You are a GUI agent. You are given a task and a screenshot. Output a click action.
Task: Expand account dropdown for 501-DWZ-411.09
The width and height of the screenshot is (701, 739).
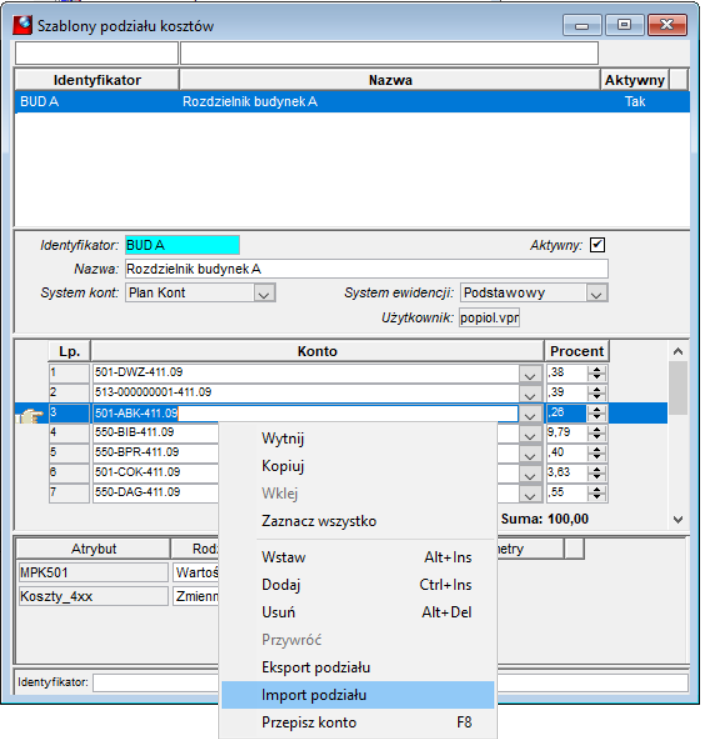[530, 375]
